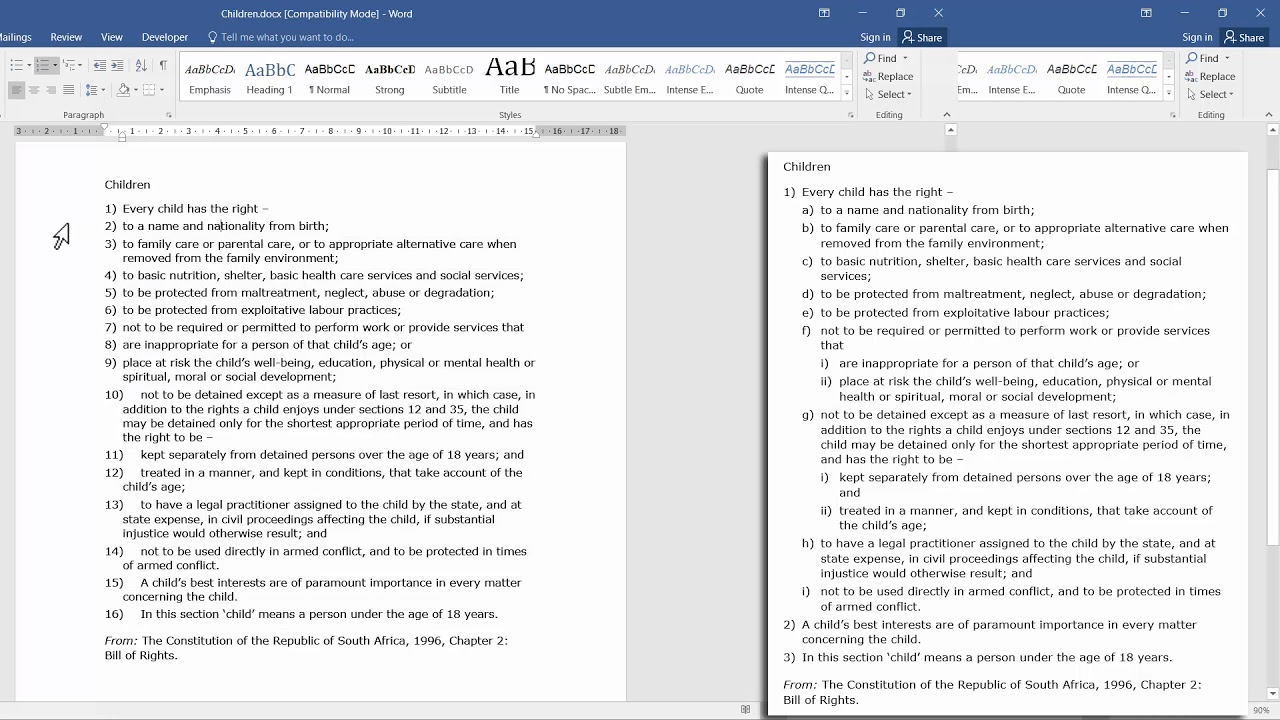Click Replace in left window
The image size is (1280, 720).
coord(888,76)
